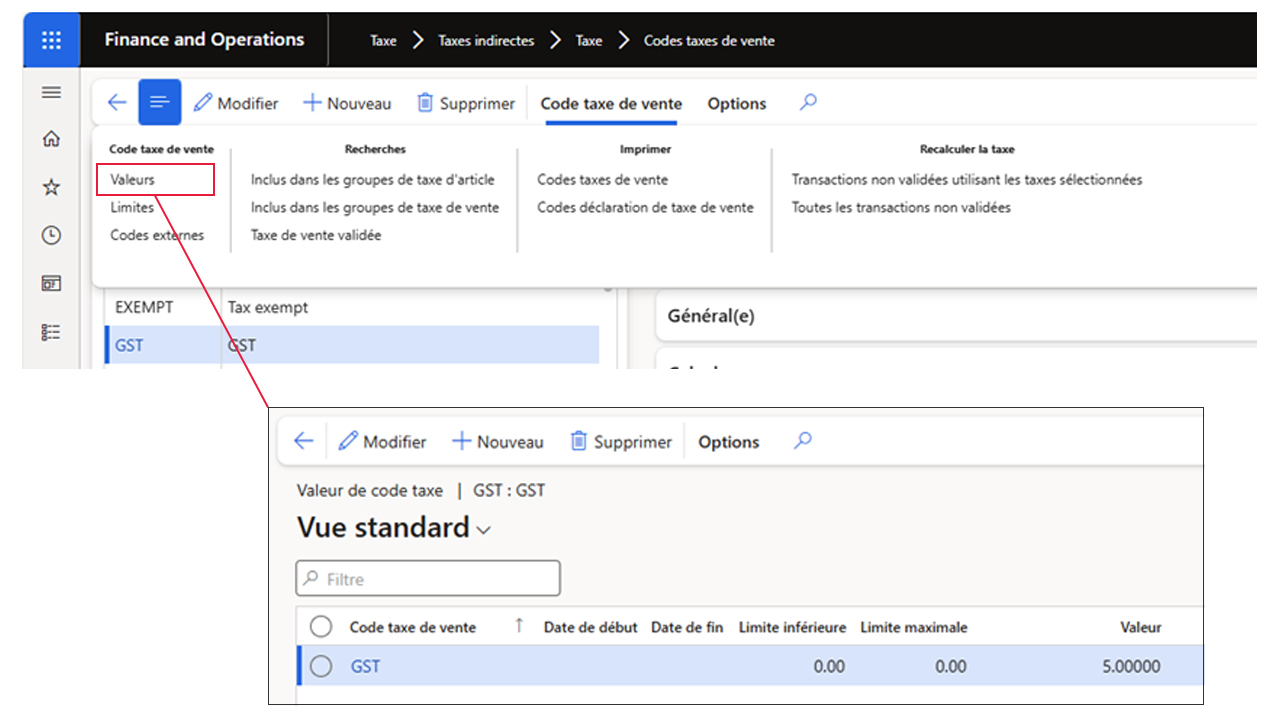Screen dimensions: 1280x720
Task: Click Taxes indirectes breadcrumb
Action: [486, 41]
